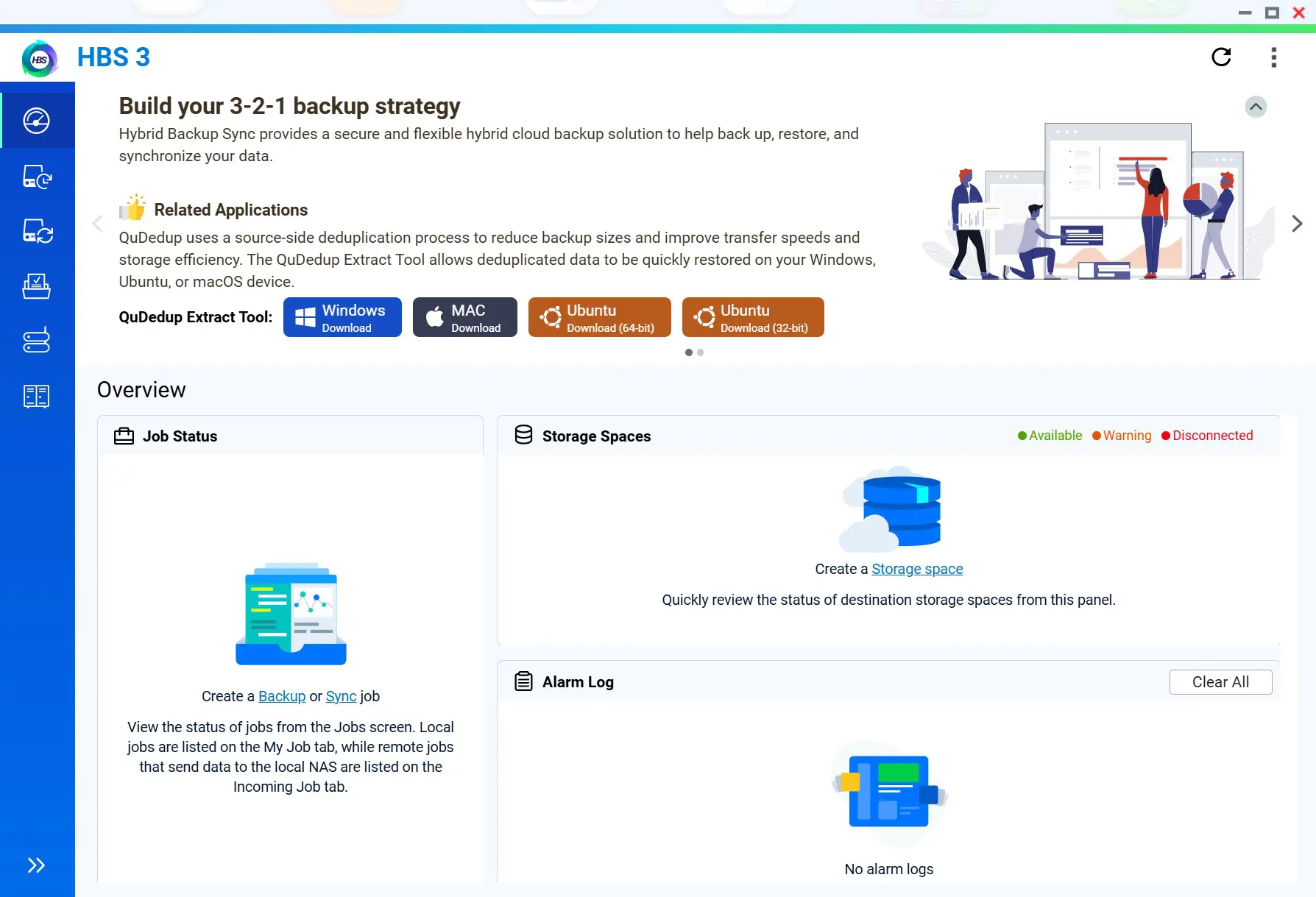This screenshot has width=1316, height=897.
Task: Click the job status folder illustration
Action: click(291, 614)
